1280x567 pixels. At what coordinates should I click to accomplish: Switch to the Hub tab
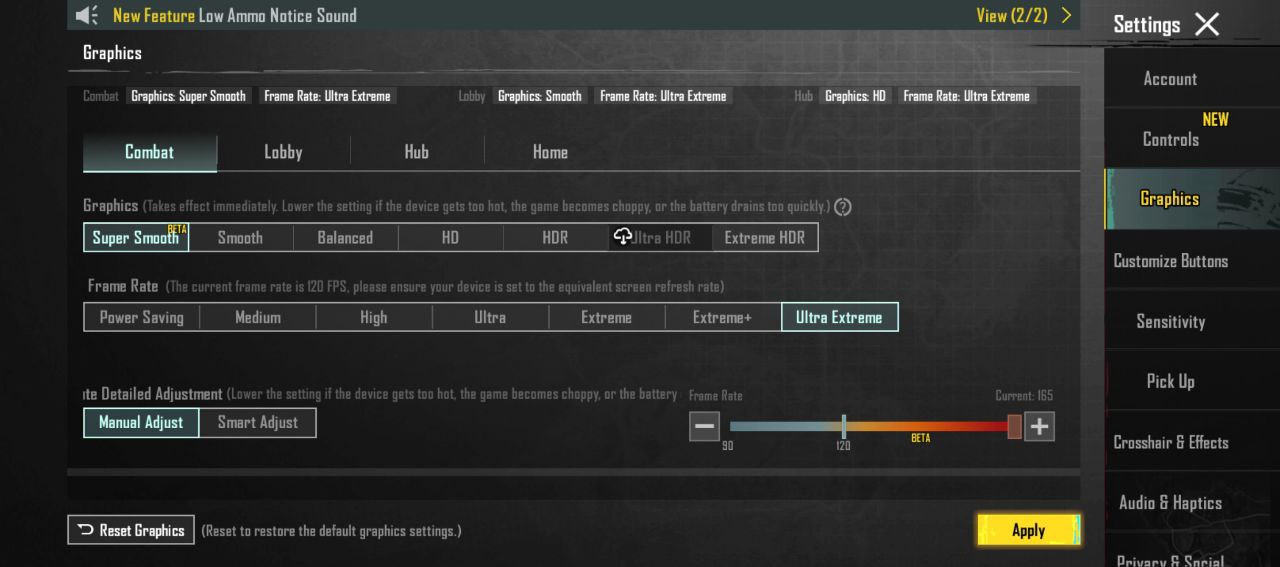[x=417, y=152]
